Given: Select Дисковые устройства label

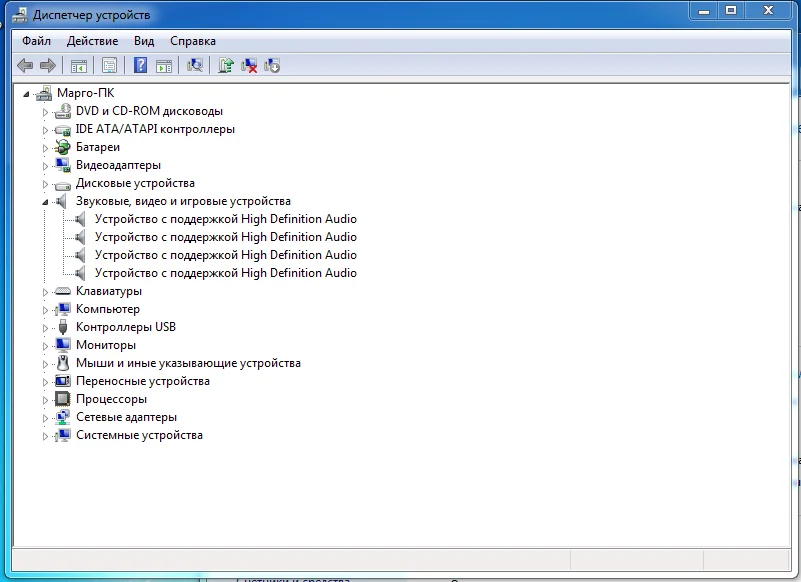Looking at the screenshot, I should [135, 183].
